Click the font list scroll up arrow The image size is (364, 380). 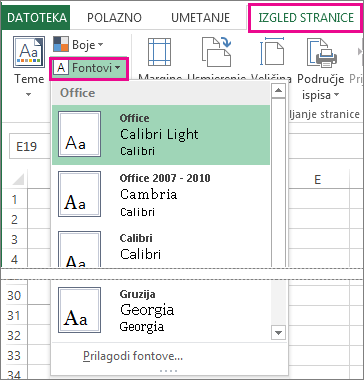pos(278,91)
